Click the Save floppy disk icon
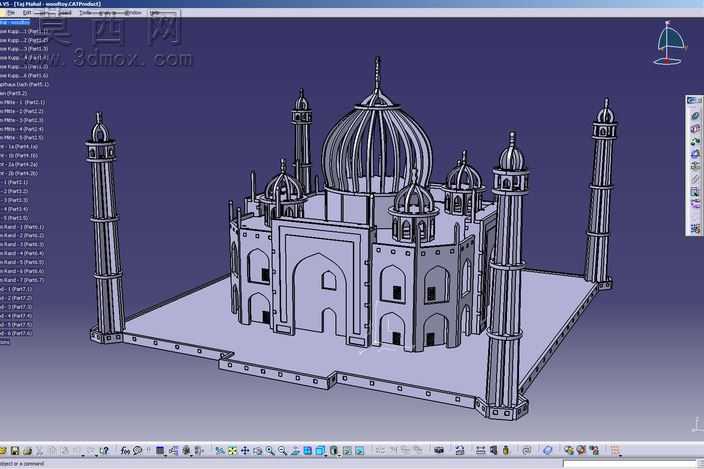Image resolution: width=704 pixels, height=469 pixels. [15, 451]
